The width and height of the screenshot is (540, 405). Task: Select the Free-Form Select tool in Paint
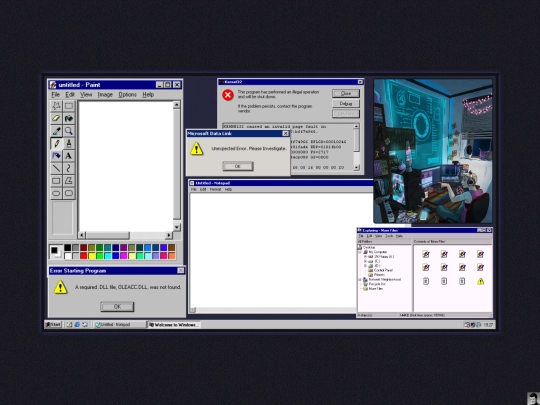[56, 106]
